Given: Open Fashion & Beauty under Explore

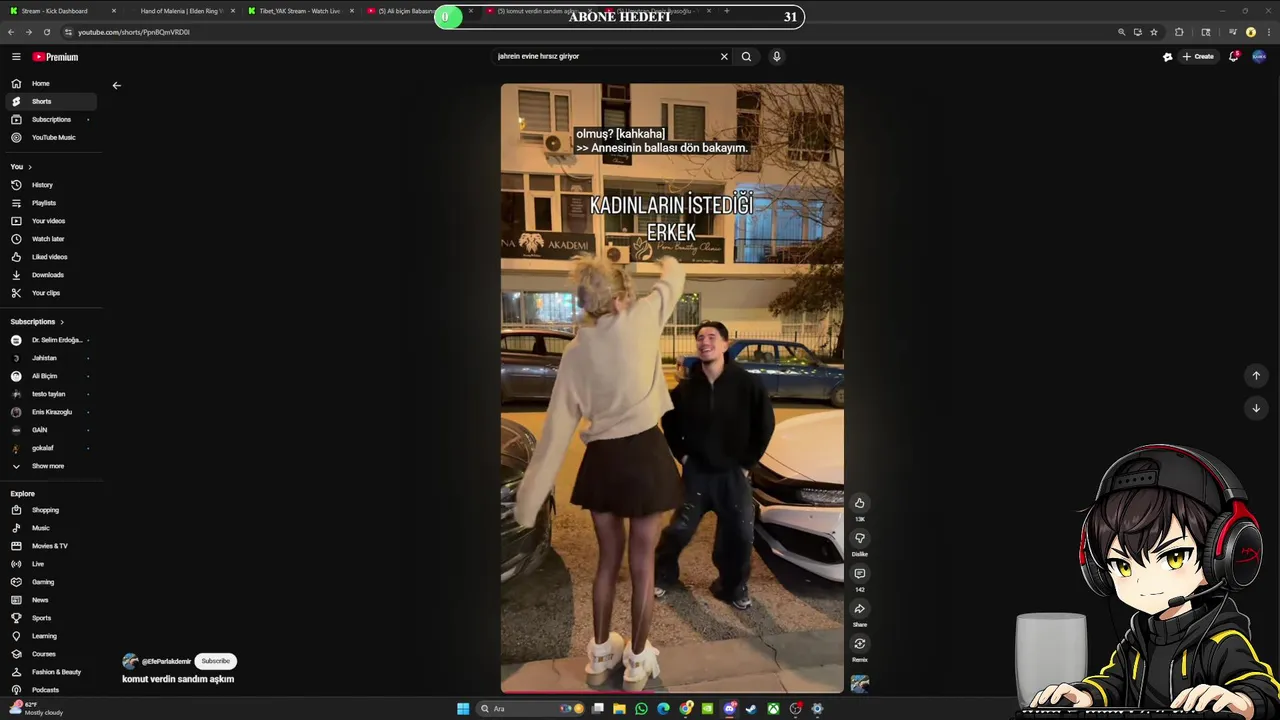Looking at the screenshot, I should (x=50, y=672).
